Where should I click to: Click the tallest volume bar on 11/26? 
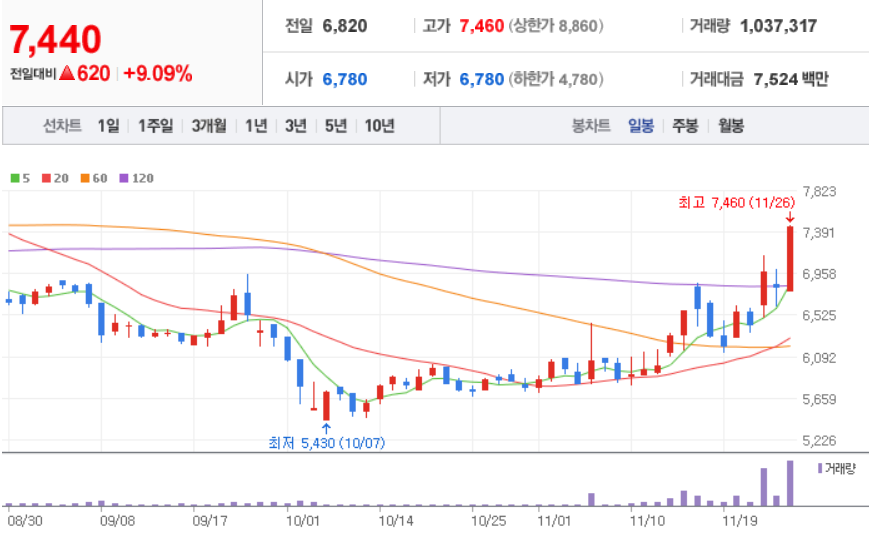coord(790,483)
